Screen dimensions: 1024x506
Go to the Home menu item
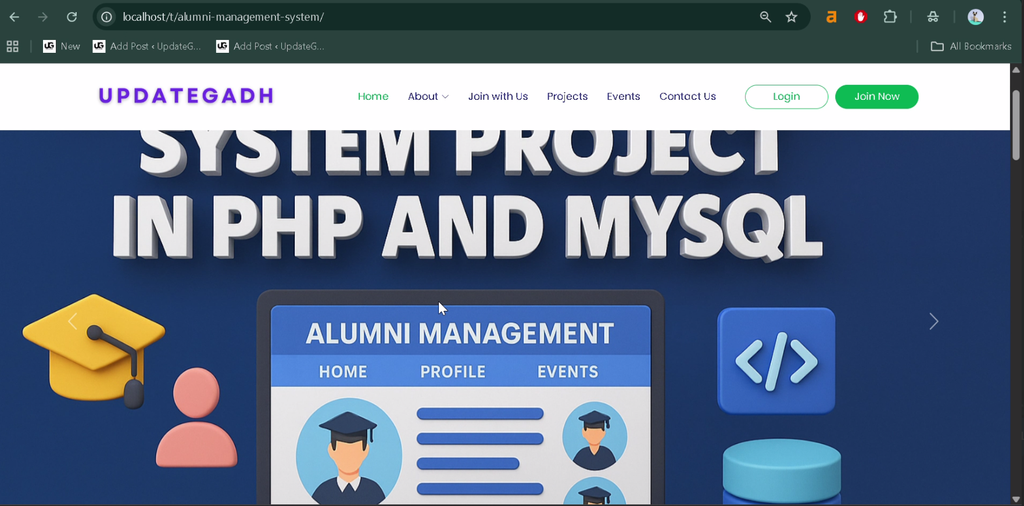pos(373,97)
